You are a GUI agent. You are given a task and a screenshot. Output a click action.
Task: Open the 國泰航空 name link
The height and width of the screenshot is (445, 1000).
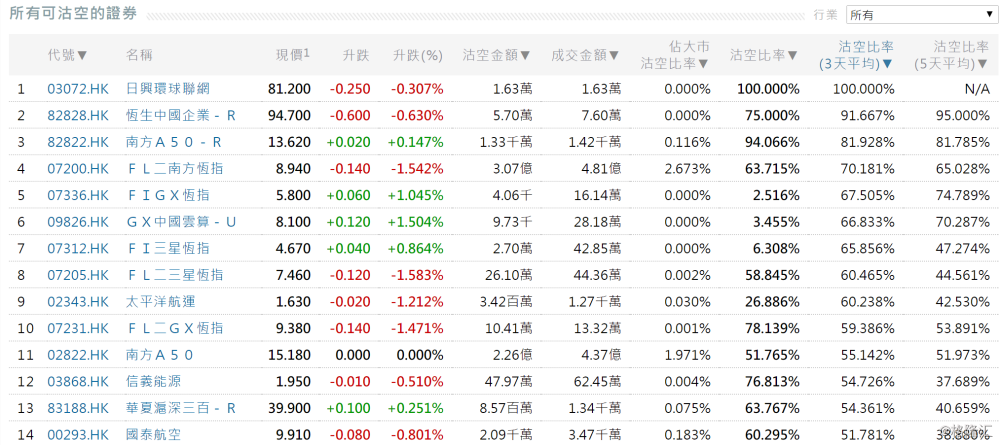coord(154,434)
